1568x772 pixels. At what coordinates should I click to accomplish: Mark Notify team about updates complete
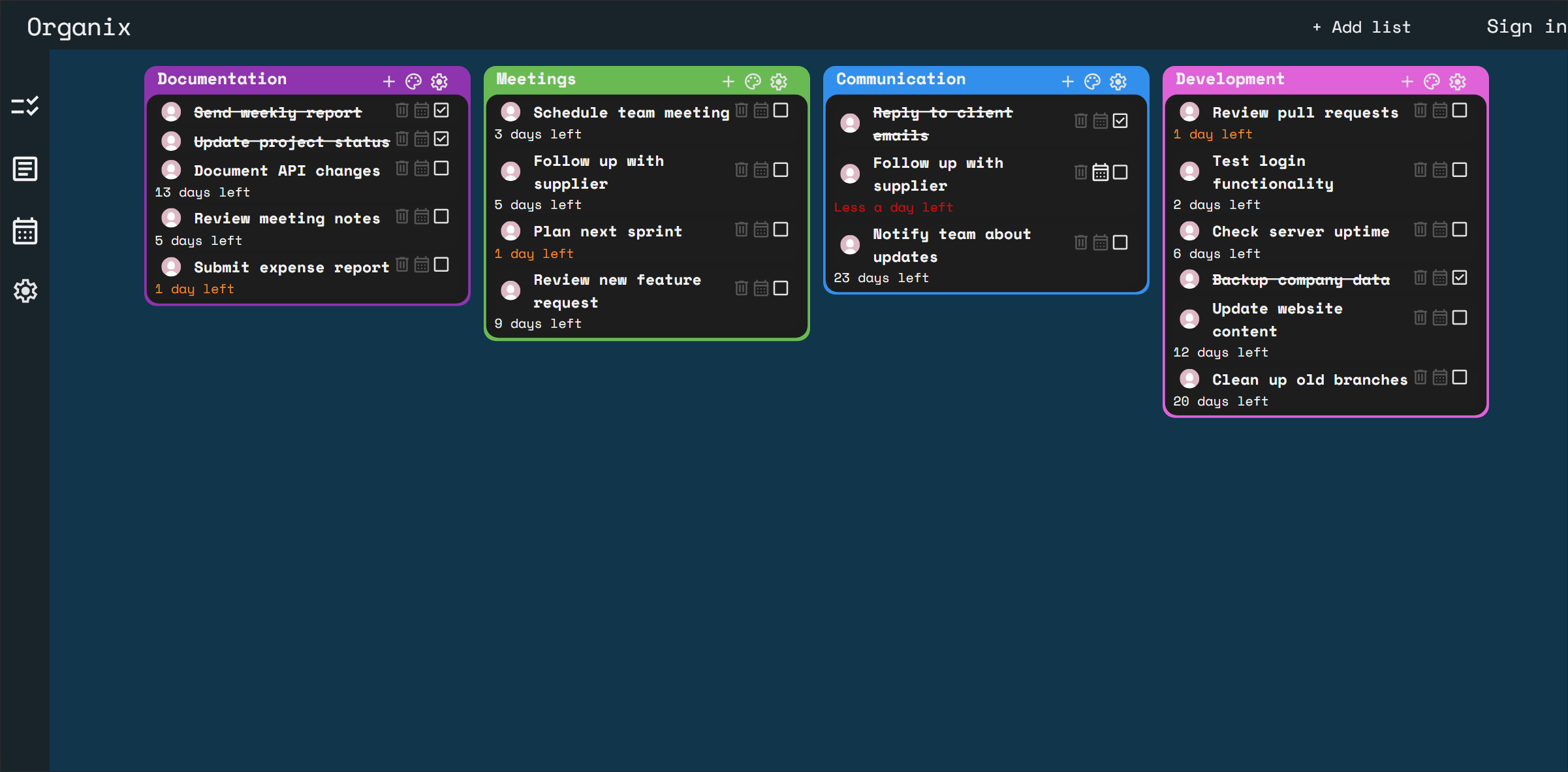point(1120,243)
